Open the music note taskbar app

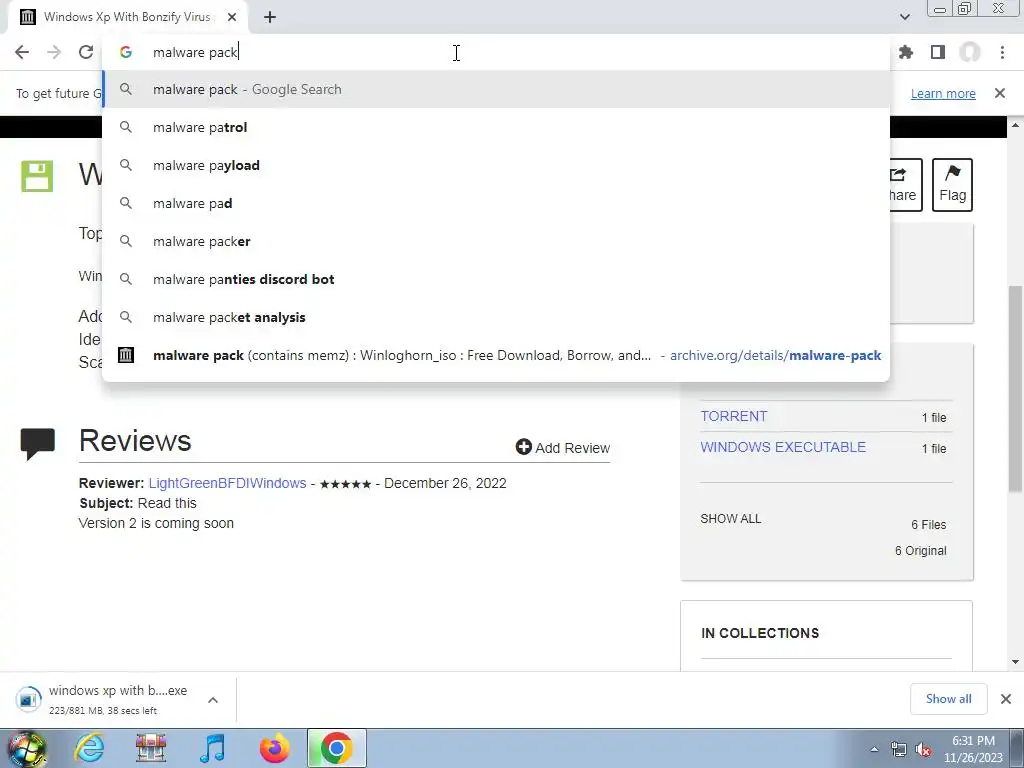point(212,748)
